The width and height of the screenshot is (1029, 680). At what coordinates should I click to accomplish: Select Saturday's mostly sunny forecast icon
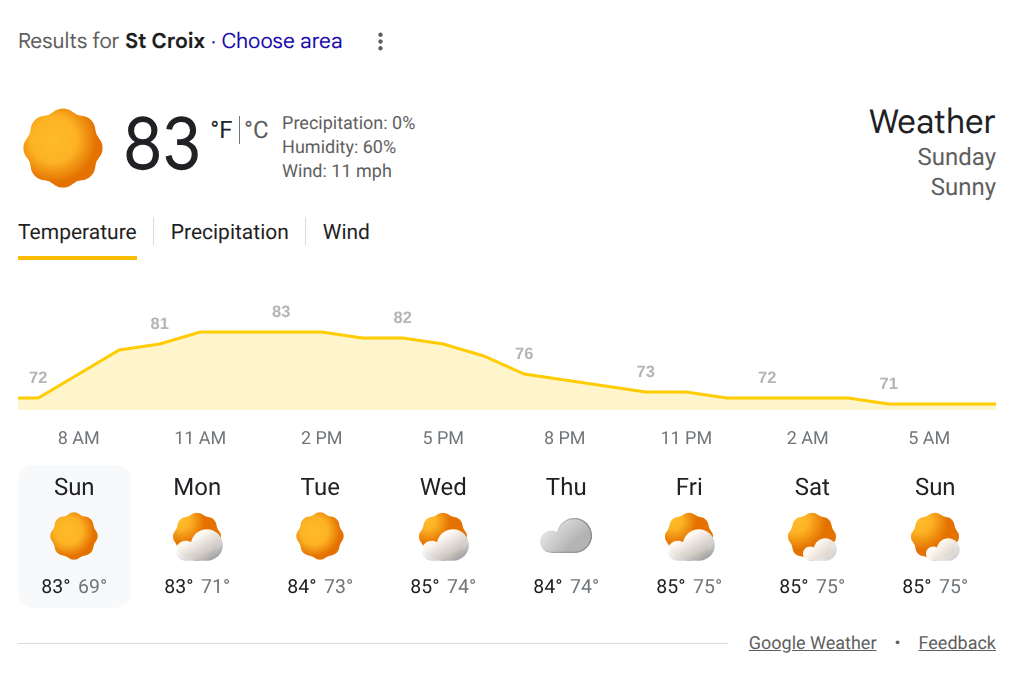[812, 538]
